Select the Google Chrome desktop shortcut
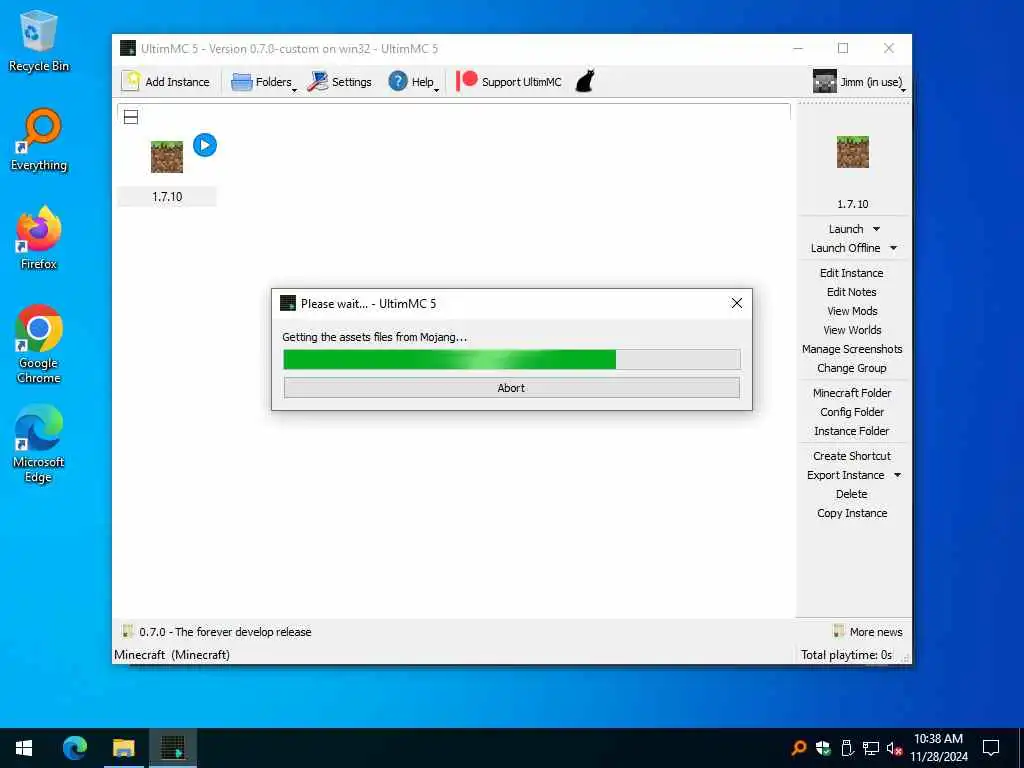This screenshot has height=768, width=1024. tap(39, 344)
